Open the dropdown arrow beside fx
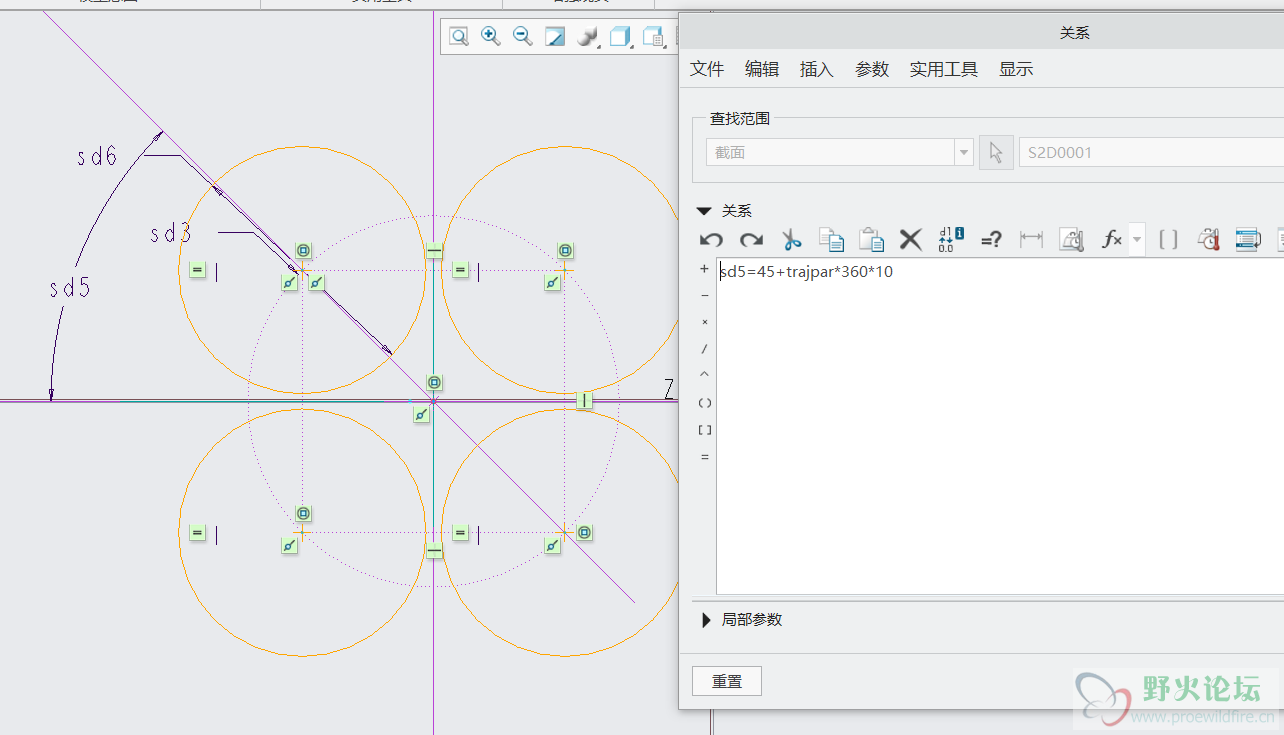This screenshot has width=1284, height=735. click(x=1137, y=240)
